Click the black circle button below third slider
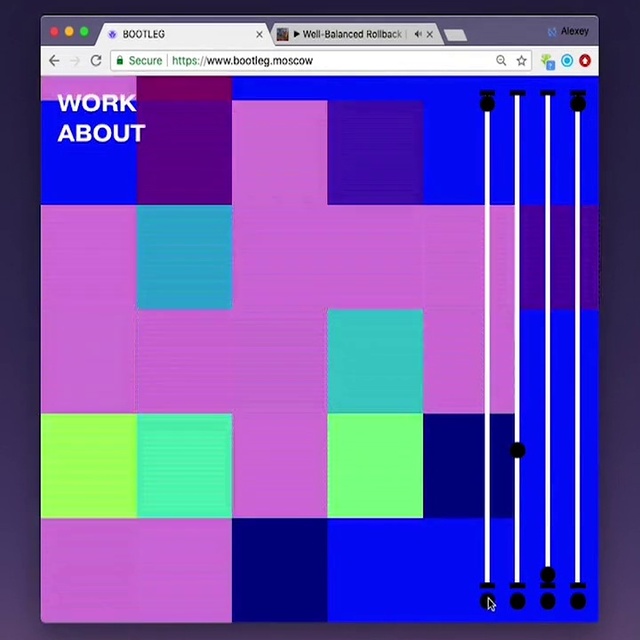This screenshot has height=640, width=640. click(x=548, y=602)
